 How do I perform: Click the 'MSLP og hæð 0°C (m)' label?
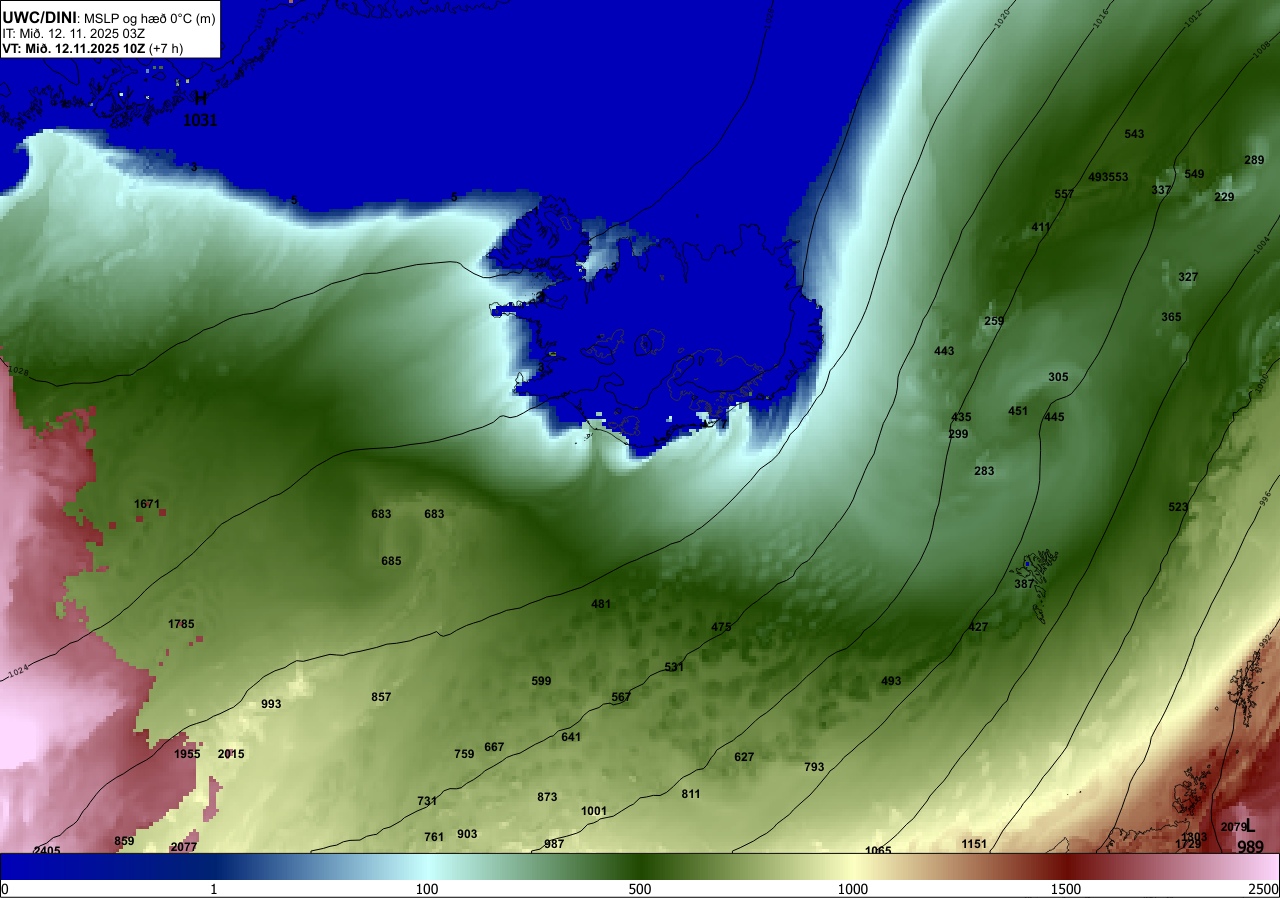[148, 18]
